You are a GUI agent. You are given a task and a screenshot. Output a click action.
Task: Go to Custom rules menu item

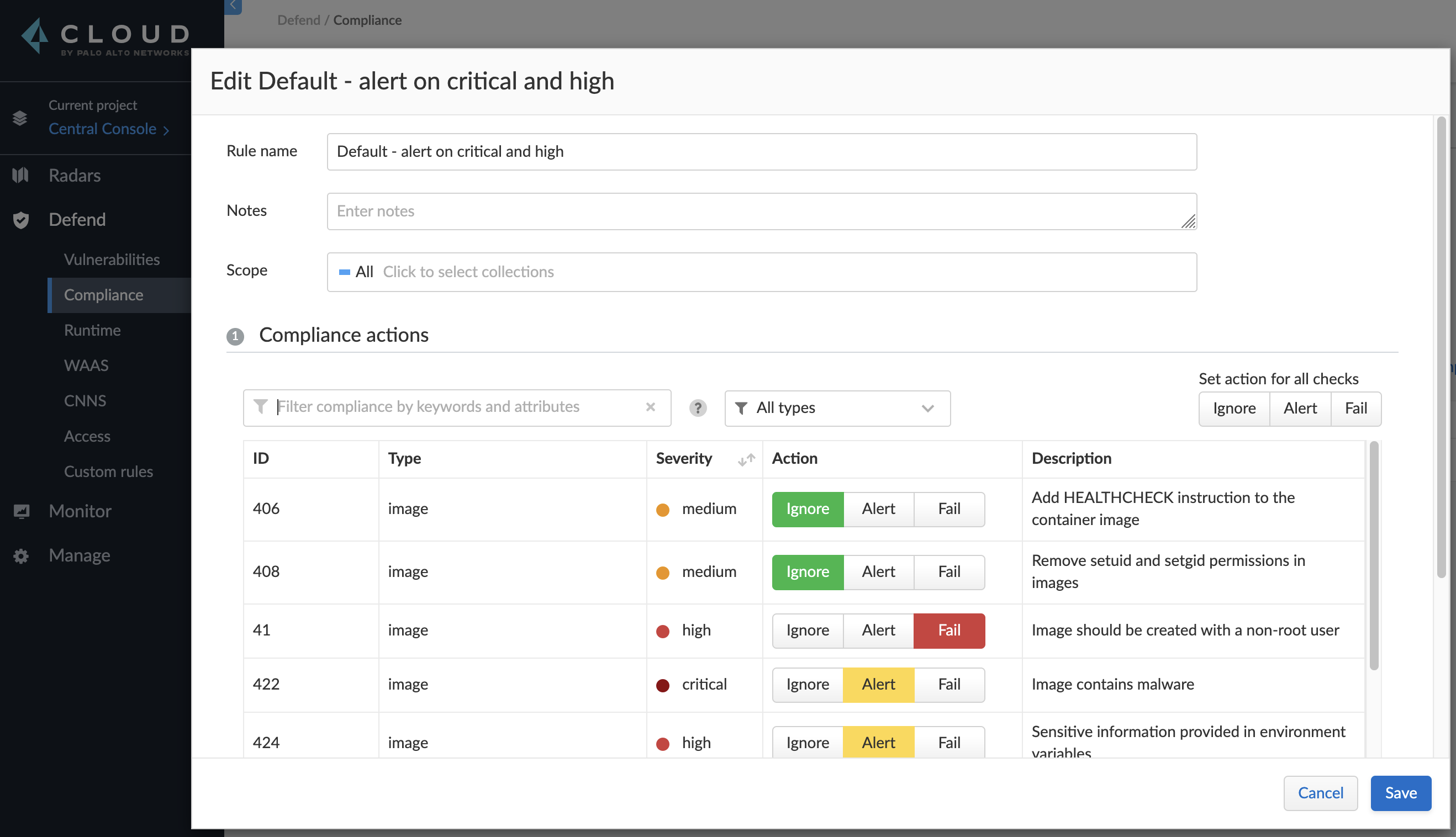point(108,472)
